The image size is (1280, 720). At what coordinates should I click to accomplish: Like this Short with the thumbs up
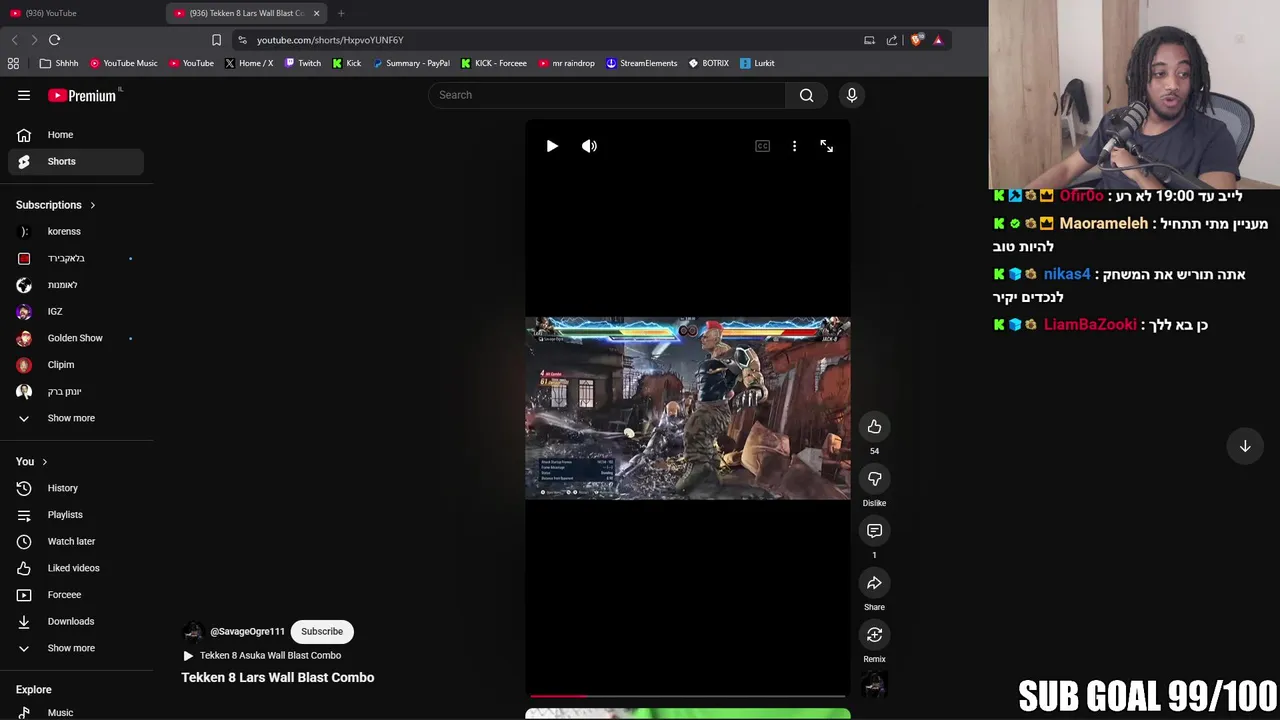coord(874,427)
